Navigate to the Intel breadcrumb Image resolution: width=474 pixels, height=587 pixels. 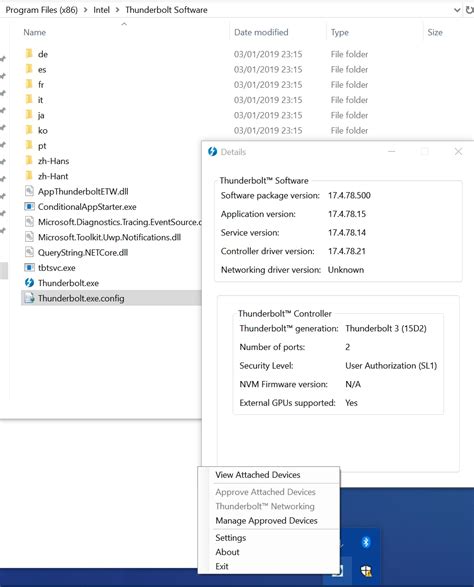click(x=101, y=10)
